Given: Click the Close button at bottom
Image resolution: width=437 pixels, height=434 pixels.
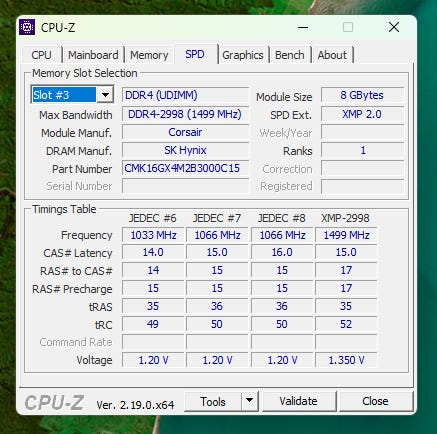Looking at the screenshot, I should tap(375, 401).
